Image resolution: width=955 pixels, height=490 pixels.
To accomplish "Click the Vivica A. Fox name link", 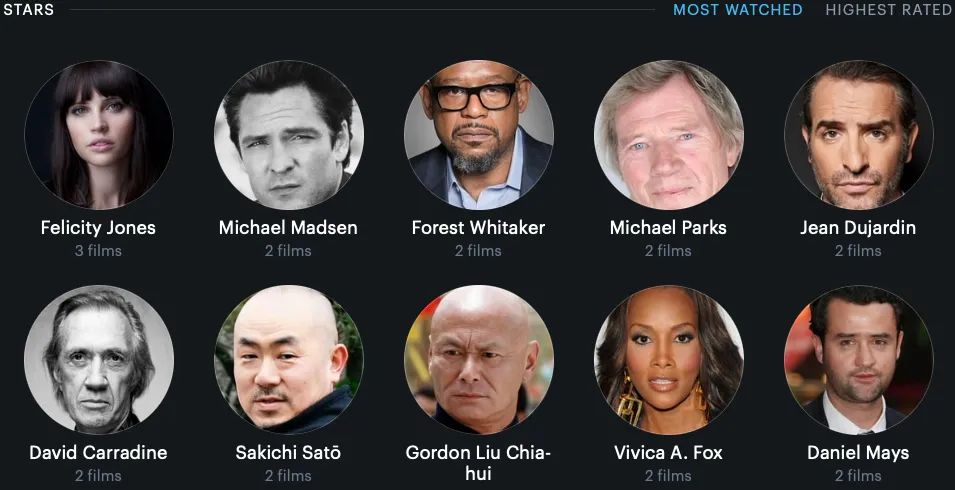I will 669,453.
